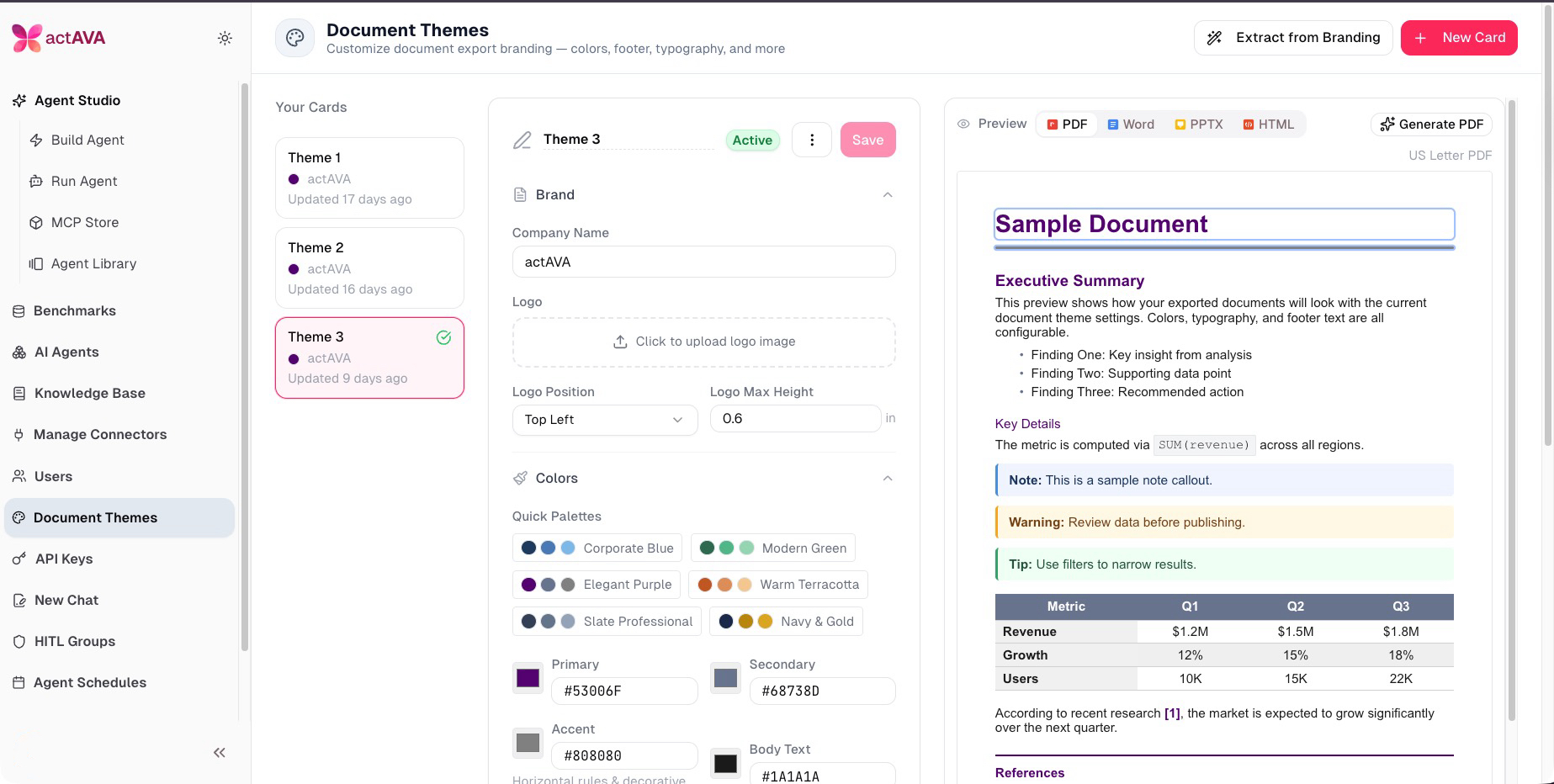
Task: Switch preview to the Word tab
Action: 1131,124
